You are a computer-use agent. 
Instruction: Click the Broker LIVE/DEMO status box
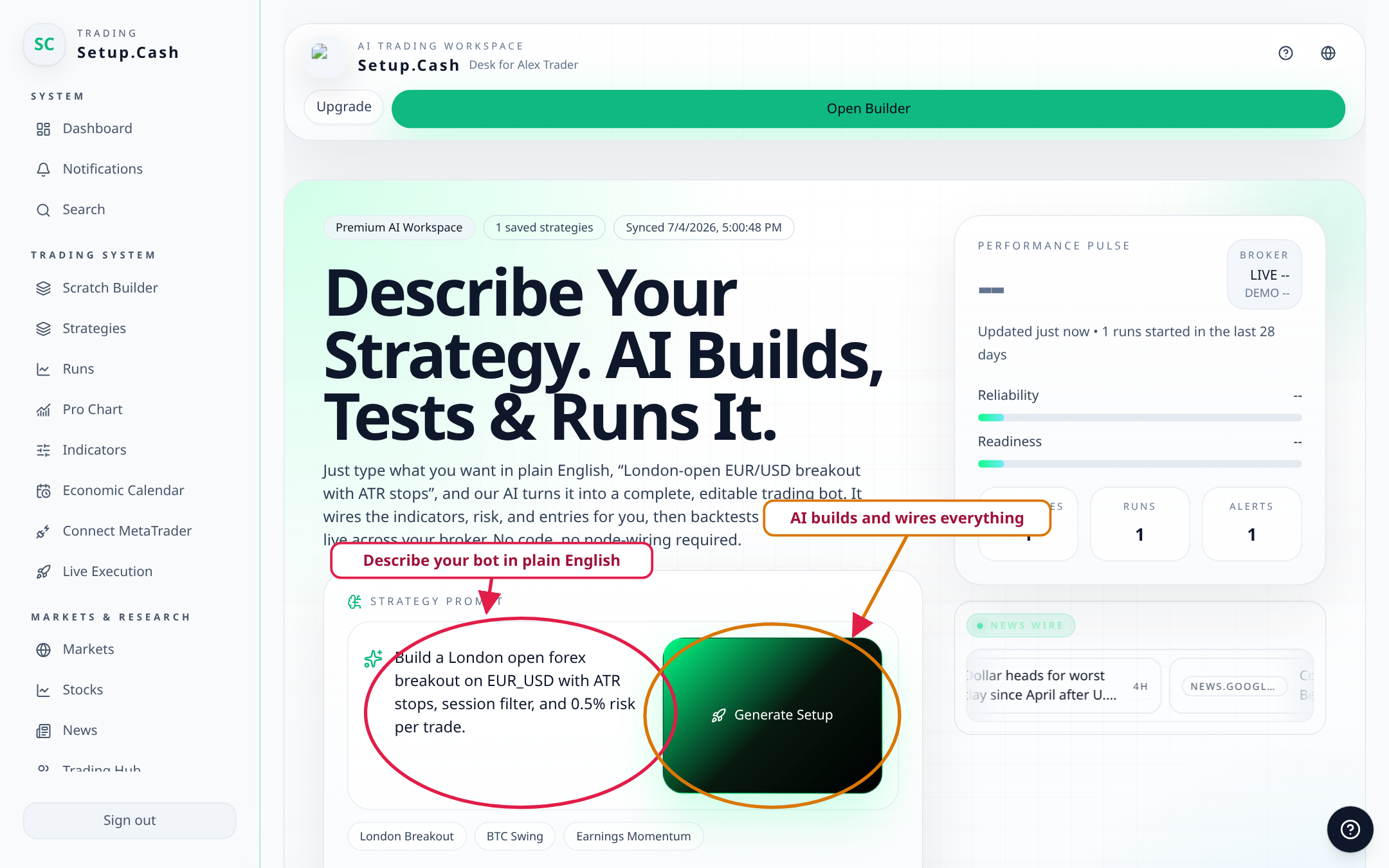click(1264, 275)
